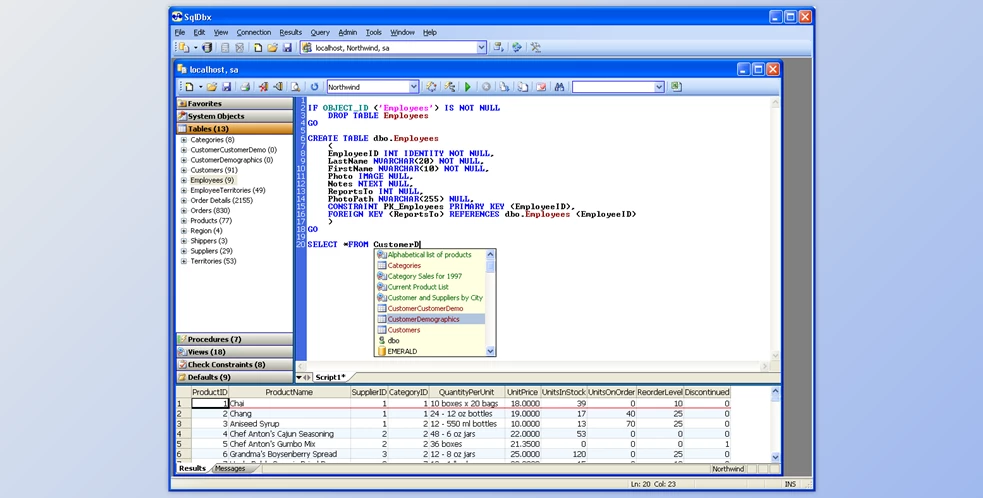Select the Customers (91) table in the tree
983x498 pixels.
214,170
